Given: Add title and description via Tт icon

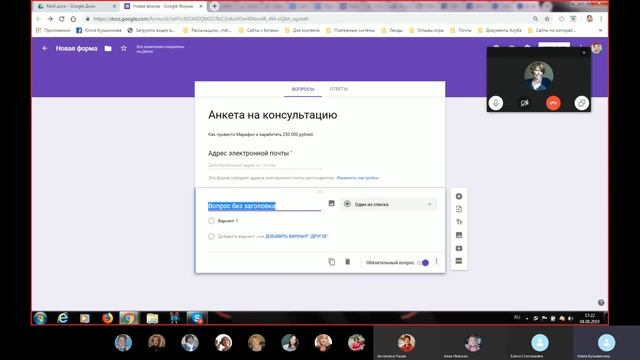Looking at the screenshot, I should click(459, 222).
